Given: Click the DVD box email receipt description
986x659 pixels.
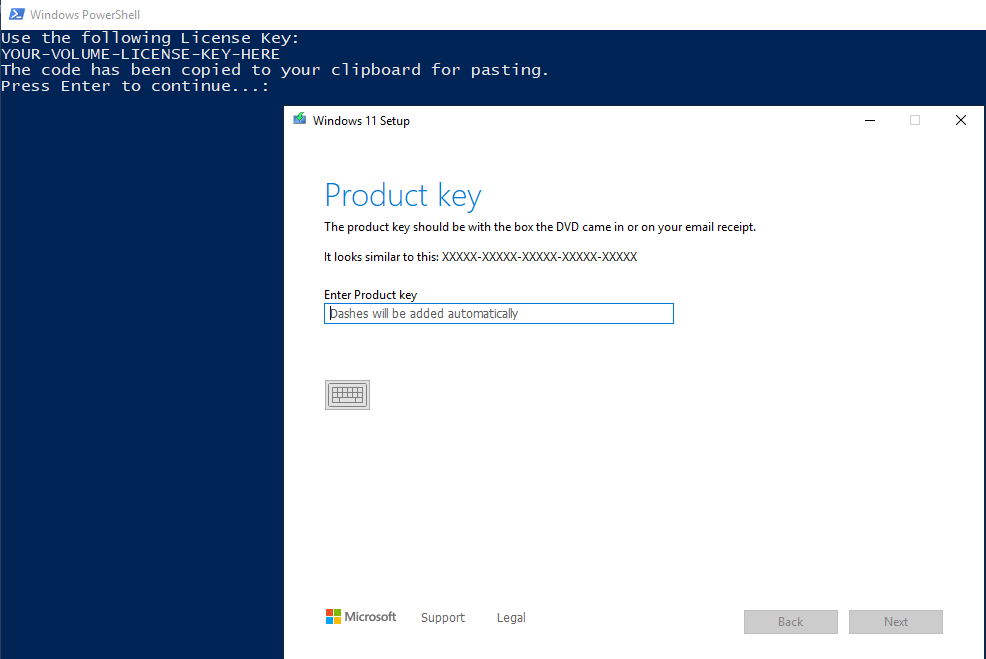Looking at the screenshot, I should (x=540, y=227).
